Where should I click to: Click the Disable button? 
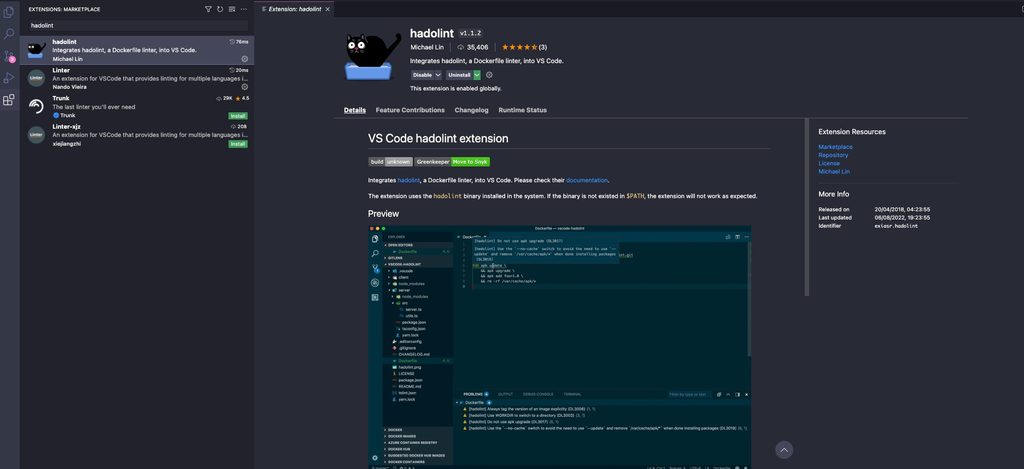click(x=423, y=75)
